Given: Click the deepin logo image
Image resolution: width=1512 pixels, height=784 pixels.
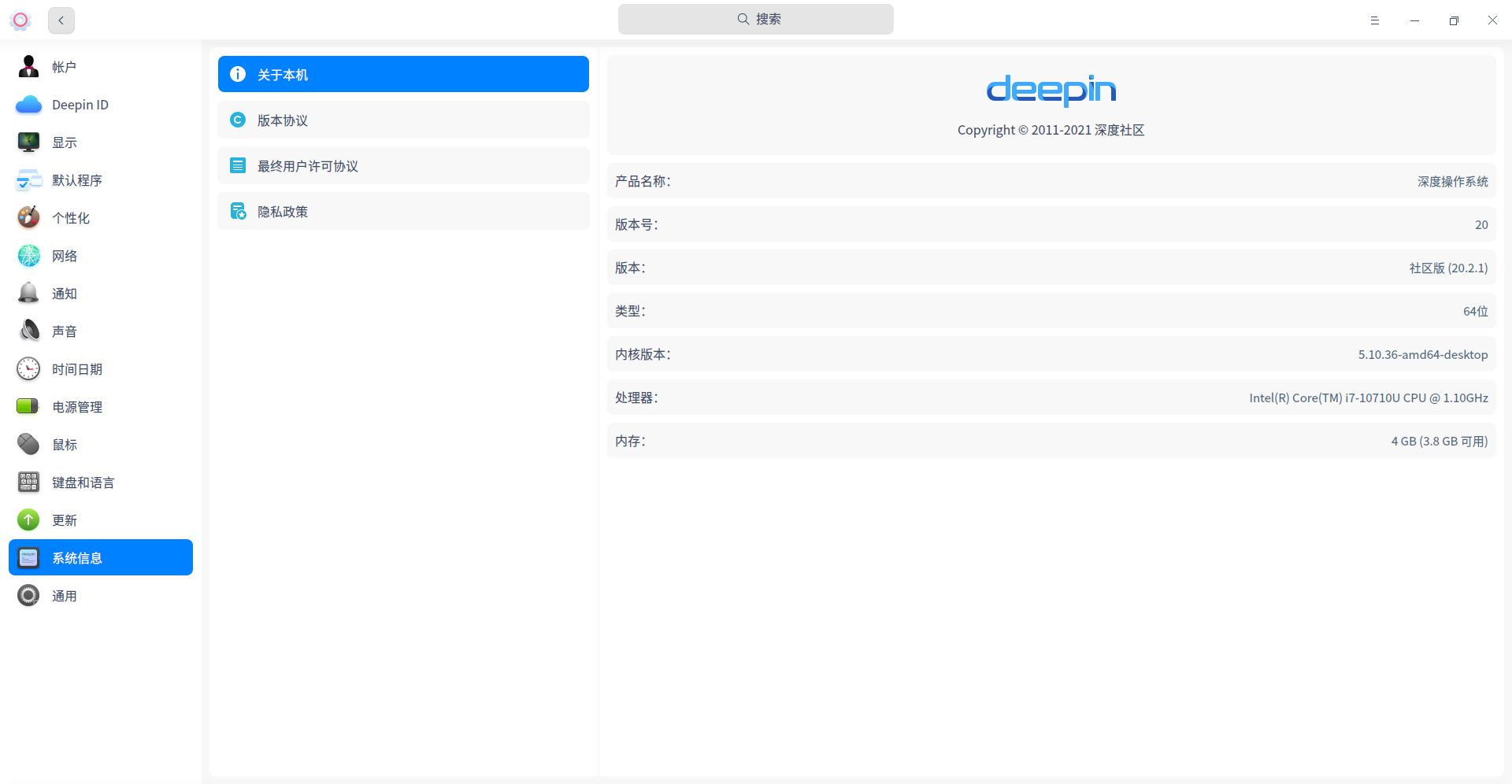Looking at the screenshot, I should point(1051,90).
